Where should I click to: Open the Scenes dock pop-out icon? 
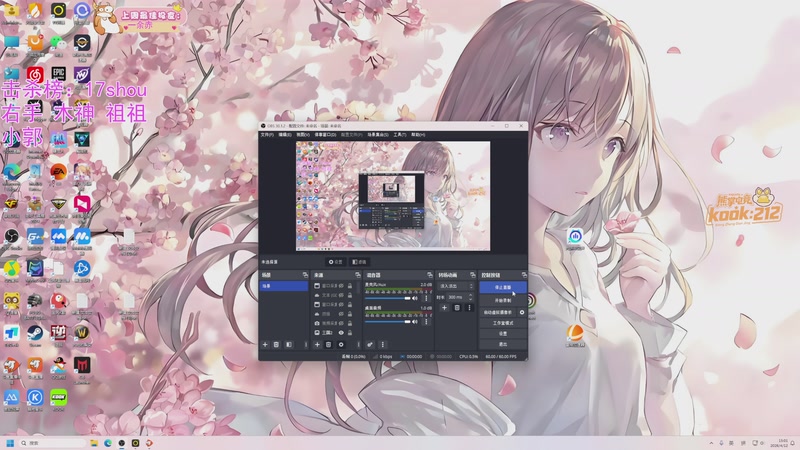[305, 275]
